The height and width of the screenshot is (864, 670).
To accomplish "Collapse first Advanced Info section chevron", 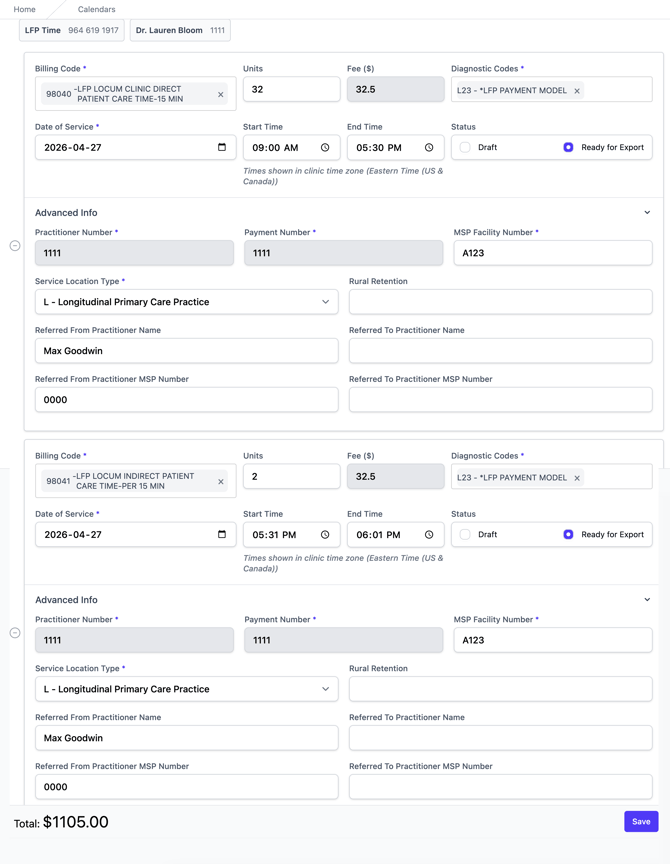I will point(647,213).
